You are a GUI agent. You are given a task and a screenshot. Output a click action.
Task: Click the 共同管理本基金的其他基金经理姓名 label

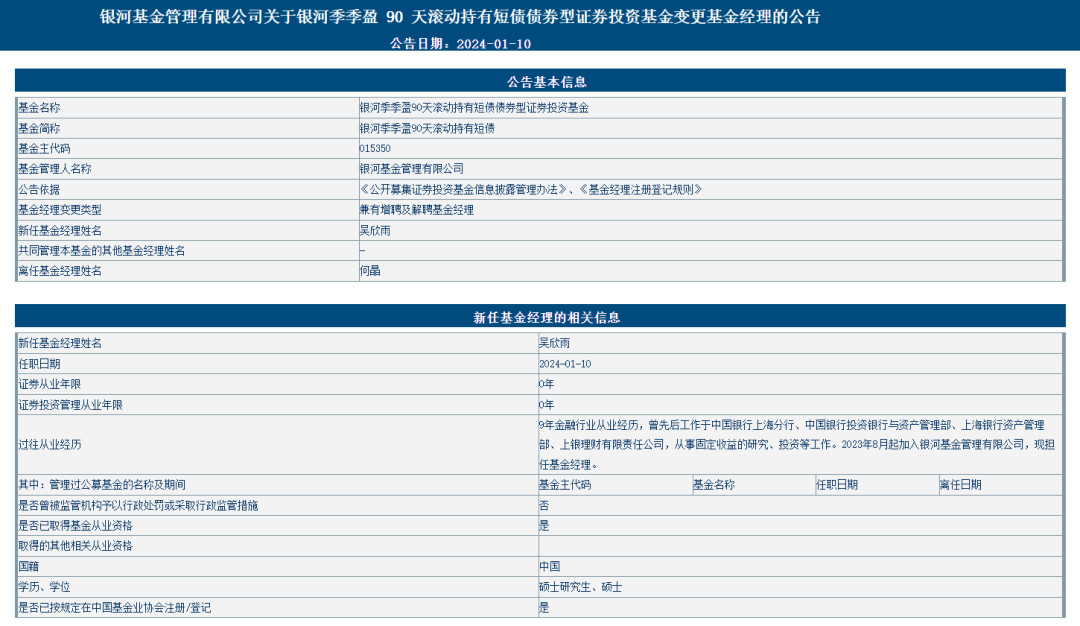101,251
